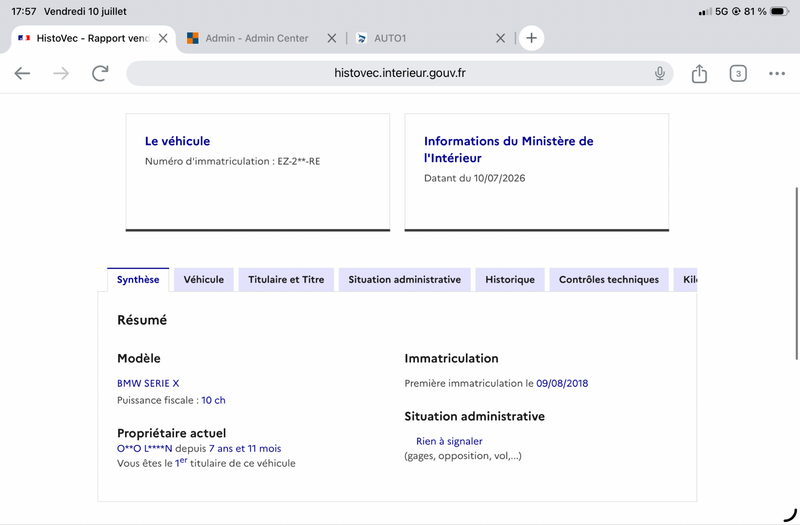Image resolution: width=800 pixels, height=525 pixels.
Task: Open the Véhicule tab
Action: (x=204, y=280)
